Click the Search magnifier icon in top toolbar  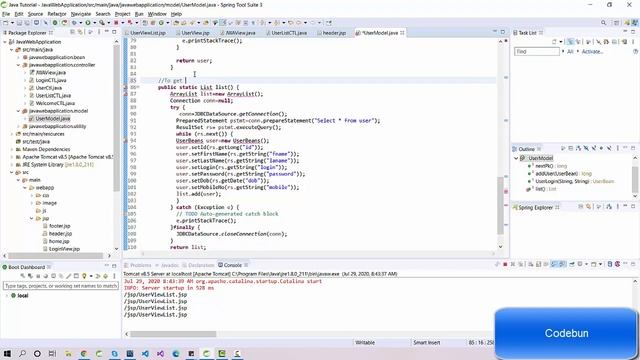tap(603, 23)
